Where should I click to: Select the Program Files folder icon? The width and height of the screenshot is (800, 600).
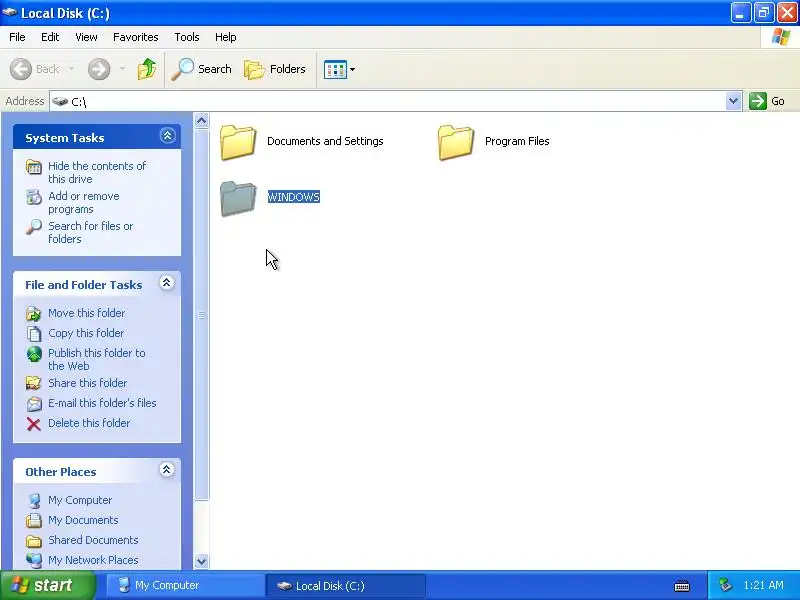pos(456,142)
